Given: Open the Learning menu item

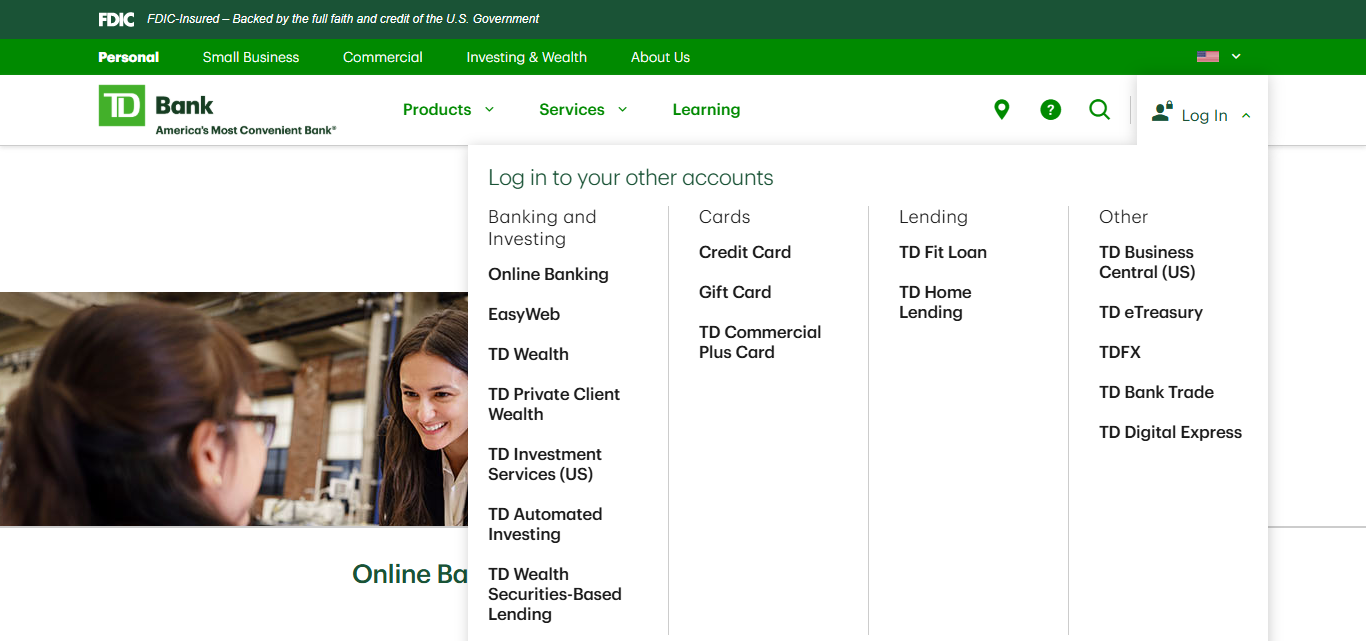Looking at the screenshot, I should [706, 110].
